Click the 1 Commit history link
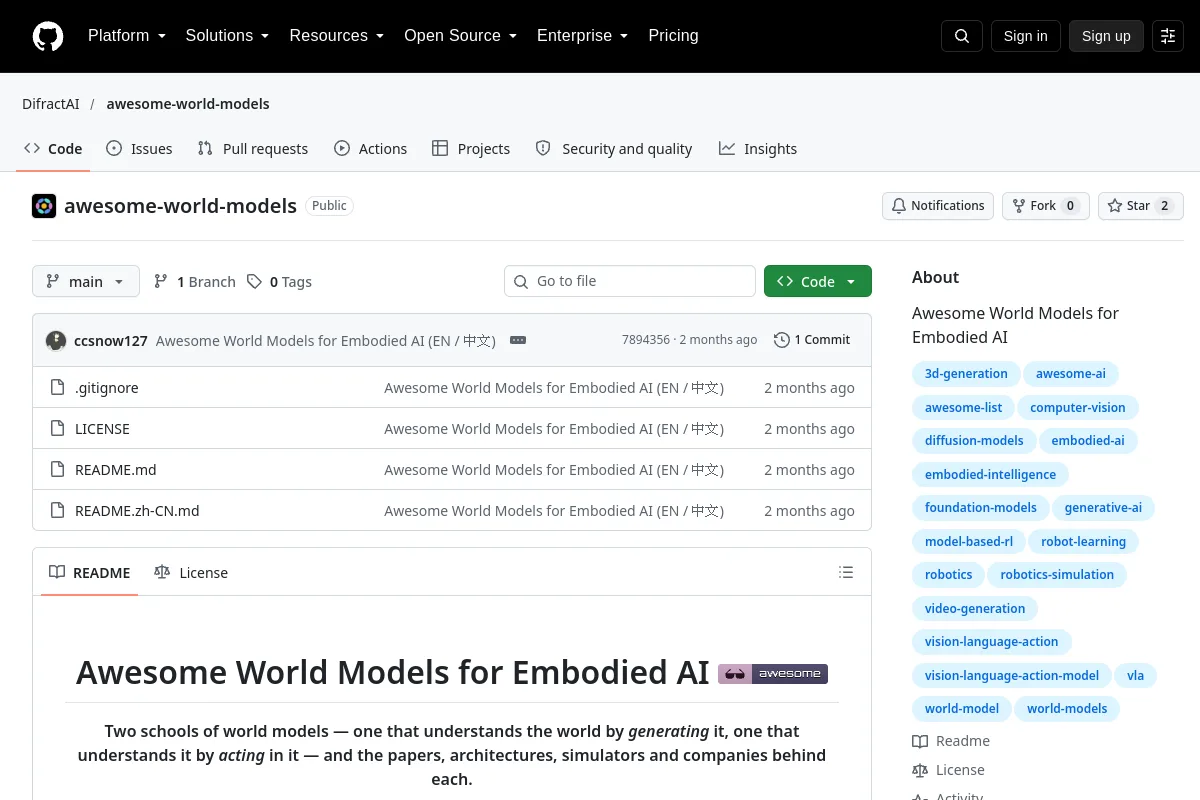Image resolution: width=1200 pixels, height=800 pixels. (x=812, y=340)
